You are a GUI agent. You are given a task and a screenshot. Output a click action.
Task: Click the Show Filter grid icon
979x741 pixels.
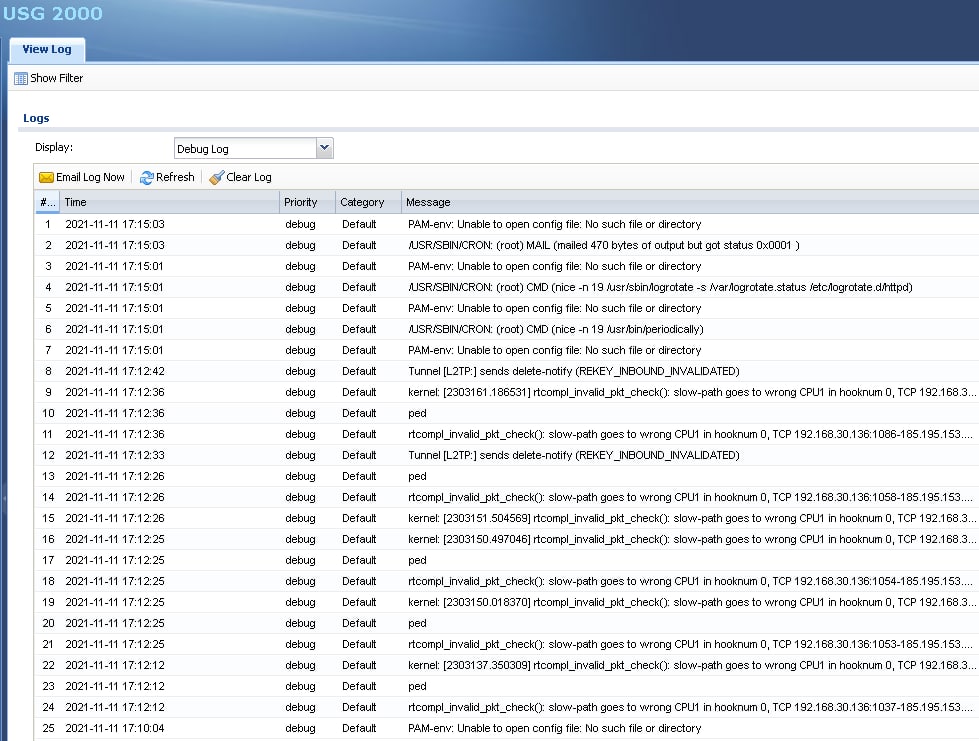20,78
